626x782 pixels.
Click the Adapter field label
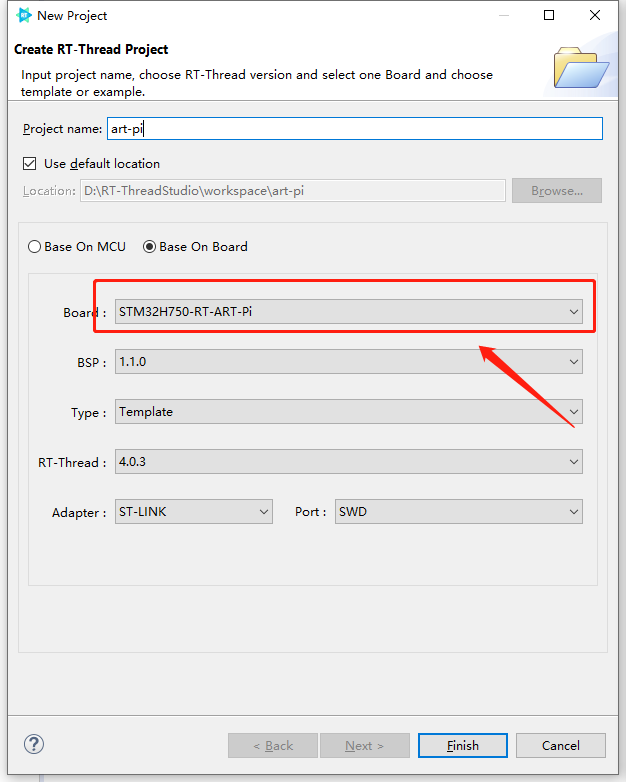(79, 513)
